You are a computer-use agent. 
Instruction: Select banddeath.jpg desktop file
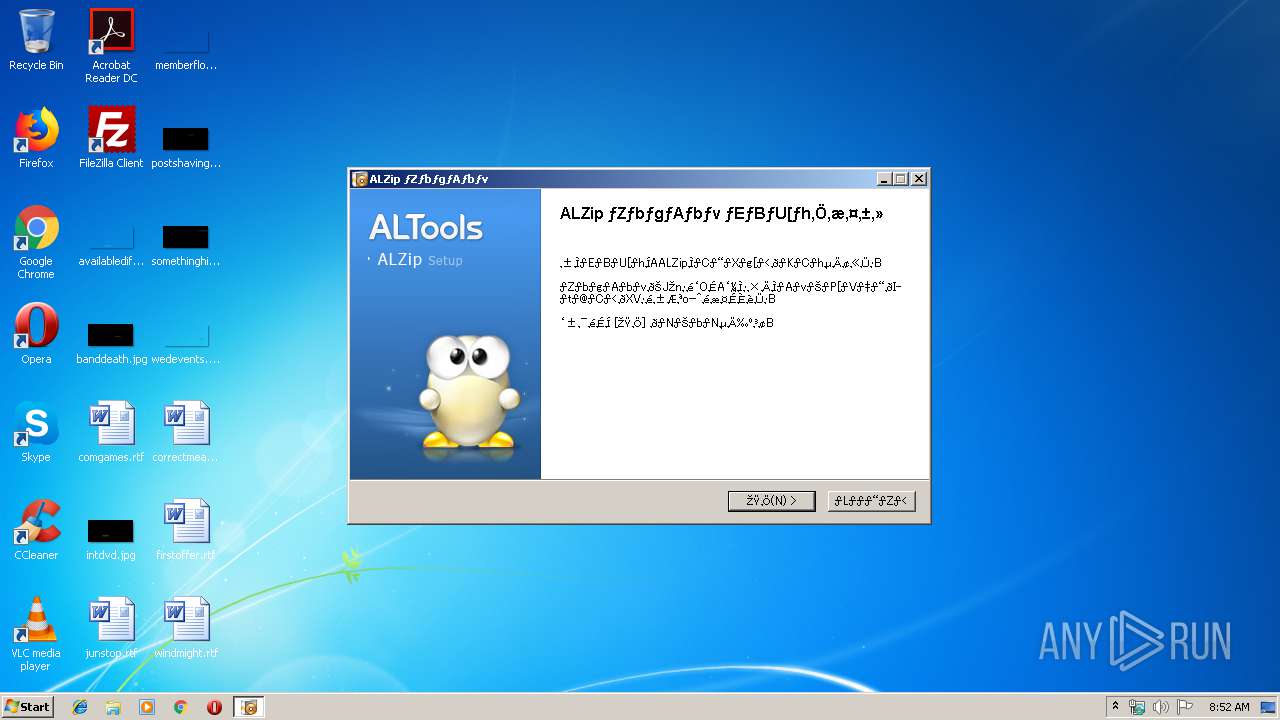[x=111, y=341]
